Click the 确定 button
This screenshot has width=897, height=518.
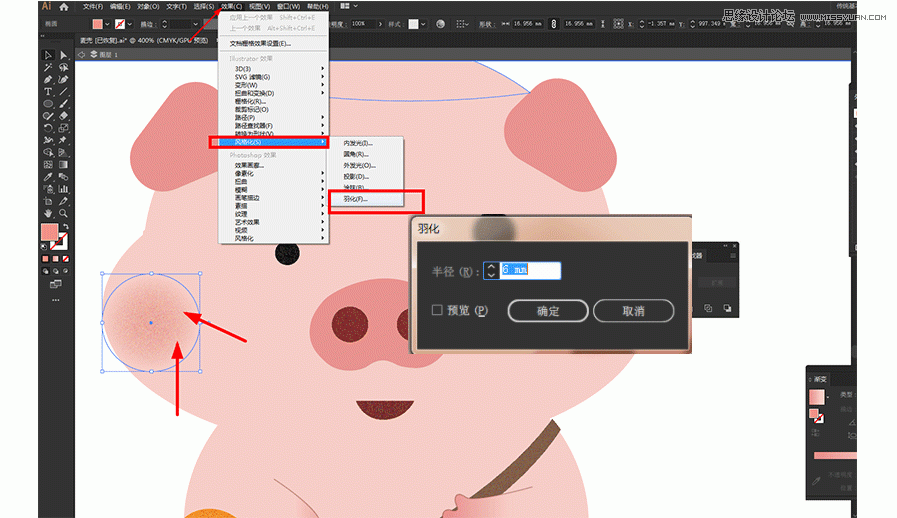click(x=548, y=311)
